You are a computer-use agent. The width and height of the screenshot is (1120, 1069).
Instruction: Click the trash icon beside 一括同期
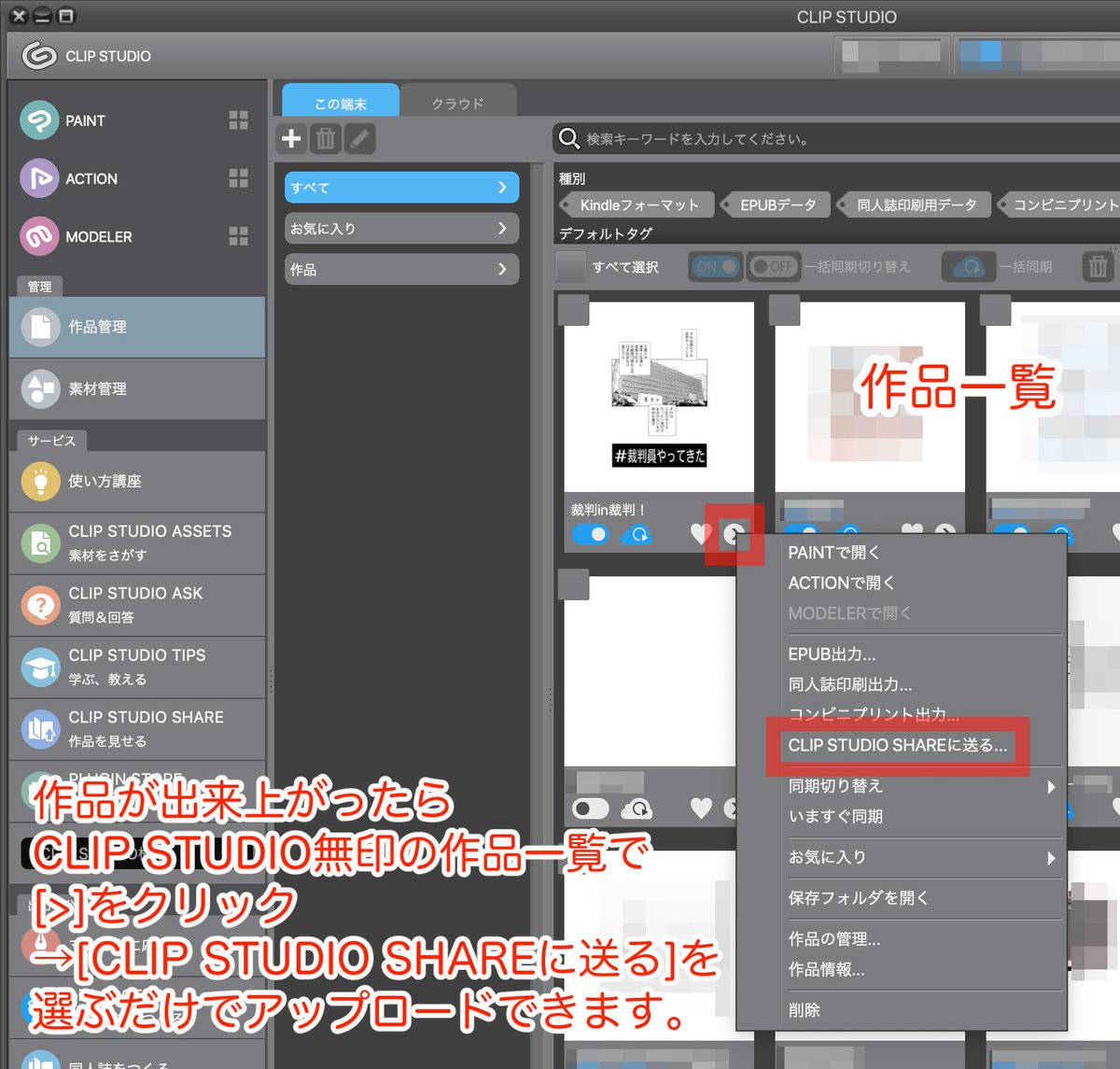(x=1098, y=267)
